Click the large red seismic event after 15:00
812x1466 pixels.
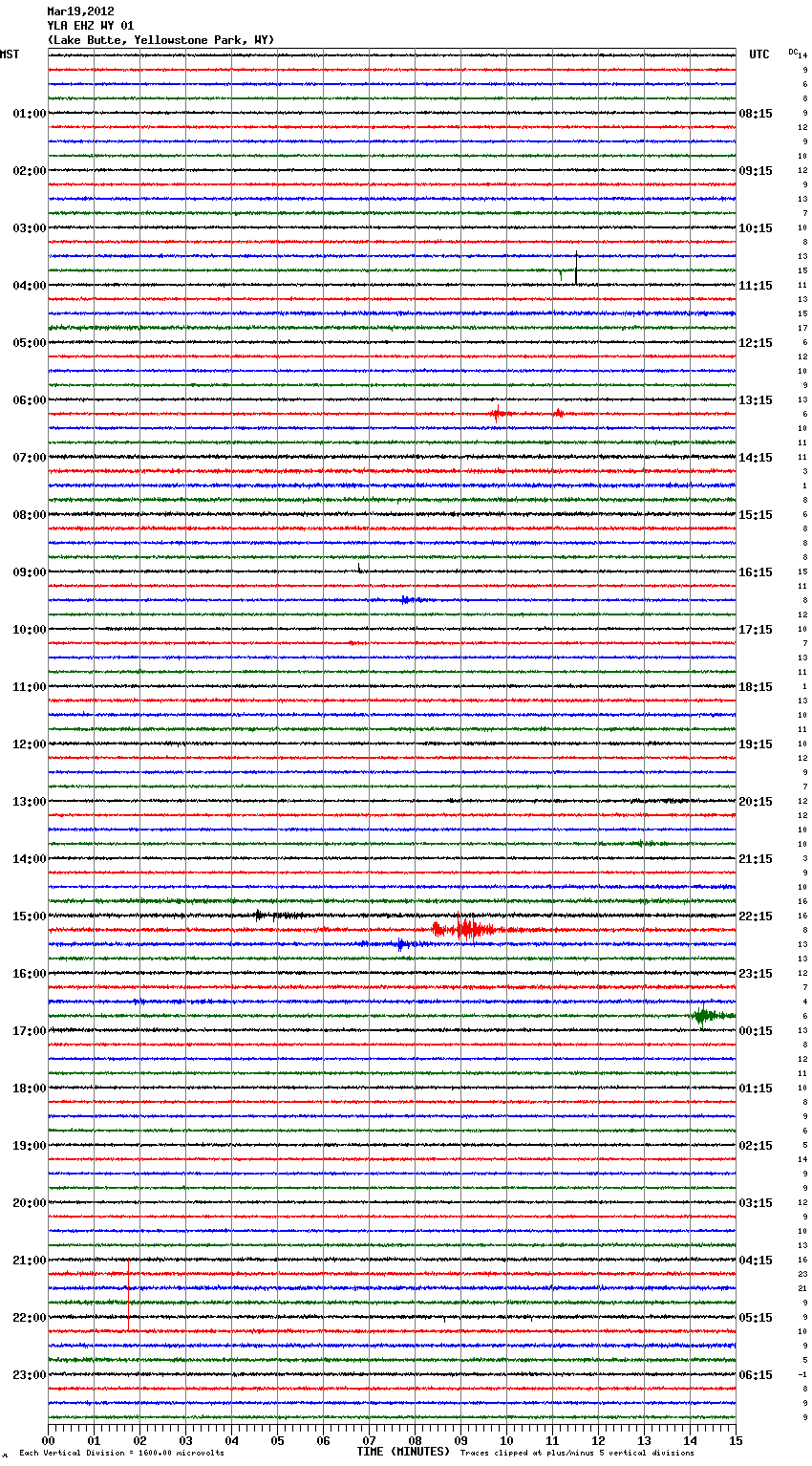(465, 929)
